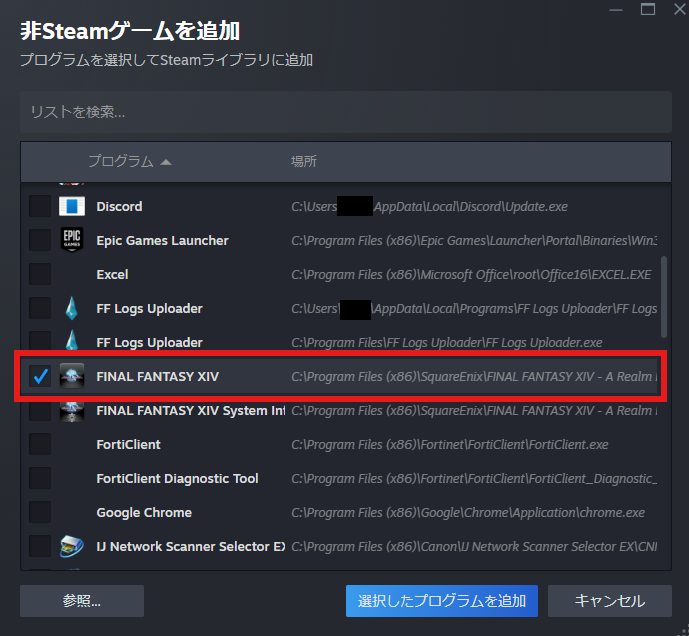The width and height of the screenshot is (689, 636).
Task: Check the FF Logs Uploader AppData row box
Action: (x=40, y=308)
